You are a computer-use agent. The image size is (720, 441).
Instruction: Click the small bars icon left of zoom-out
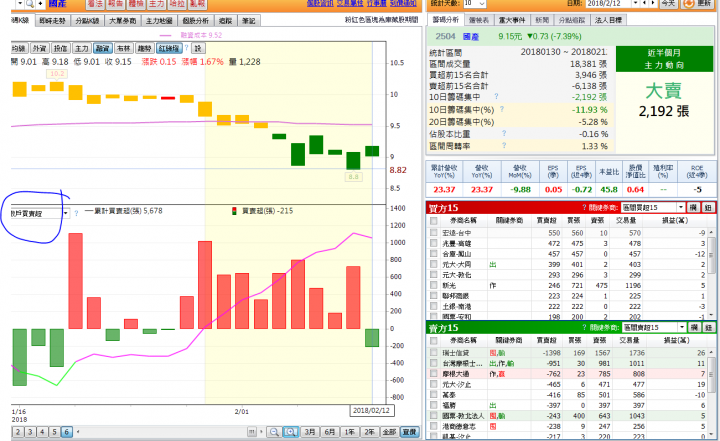point(252,432)
